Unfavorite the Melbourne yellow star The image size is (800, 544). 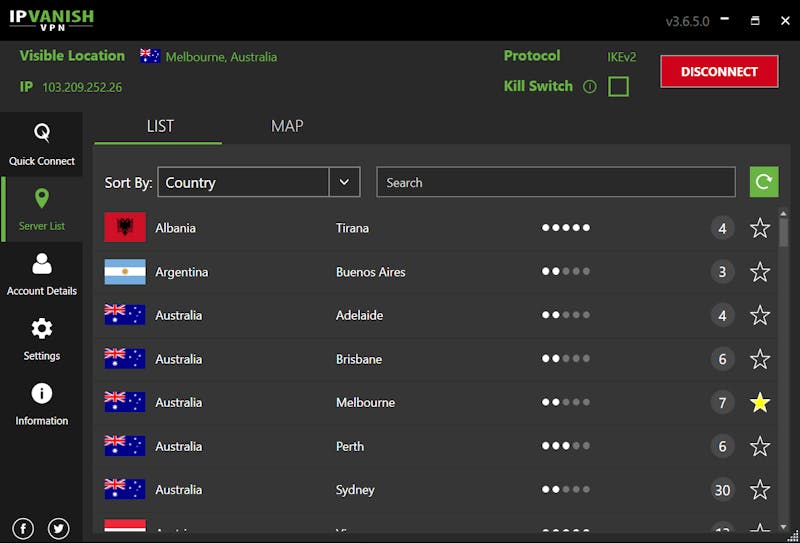click(x=760, y=402)
